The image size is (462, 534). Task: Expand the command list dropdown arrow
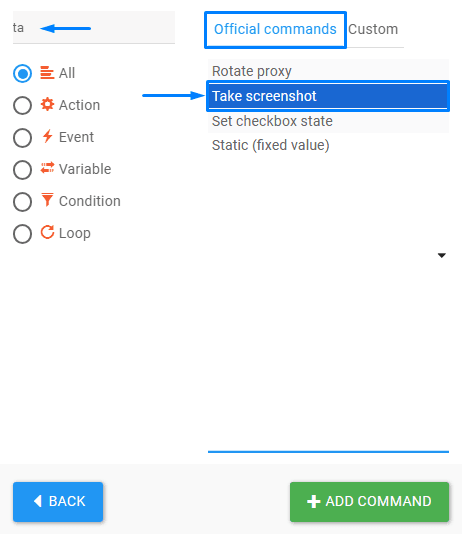pos(442,255)
